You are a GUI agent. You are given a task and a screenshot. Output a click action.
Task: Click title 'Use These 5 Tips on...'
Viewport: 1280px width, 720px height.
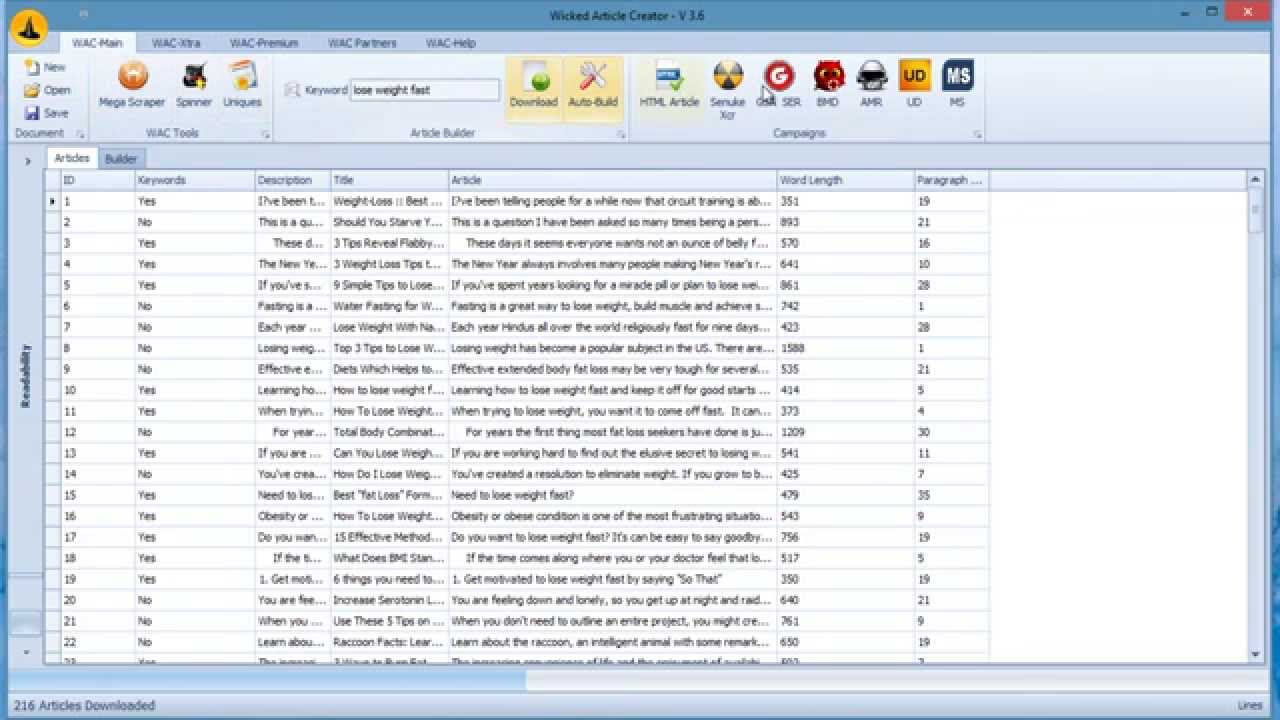388,621
